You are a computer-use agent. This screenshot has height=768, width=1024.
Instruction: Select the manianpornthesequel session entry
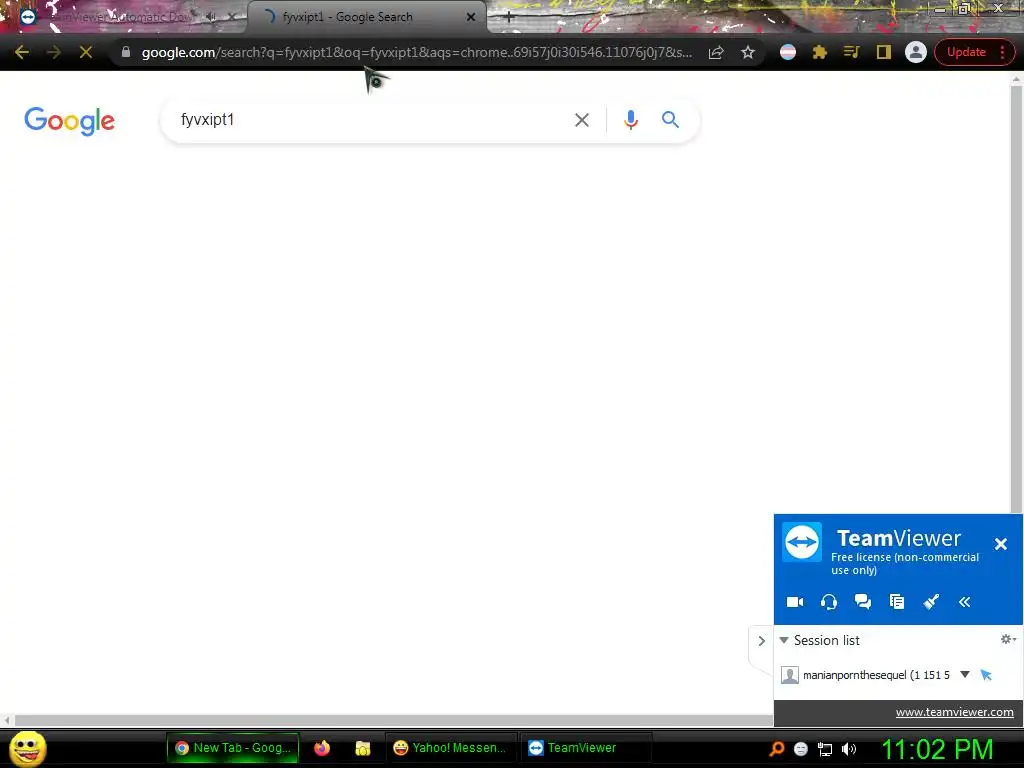coord(876,675)
